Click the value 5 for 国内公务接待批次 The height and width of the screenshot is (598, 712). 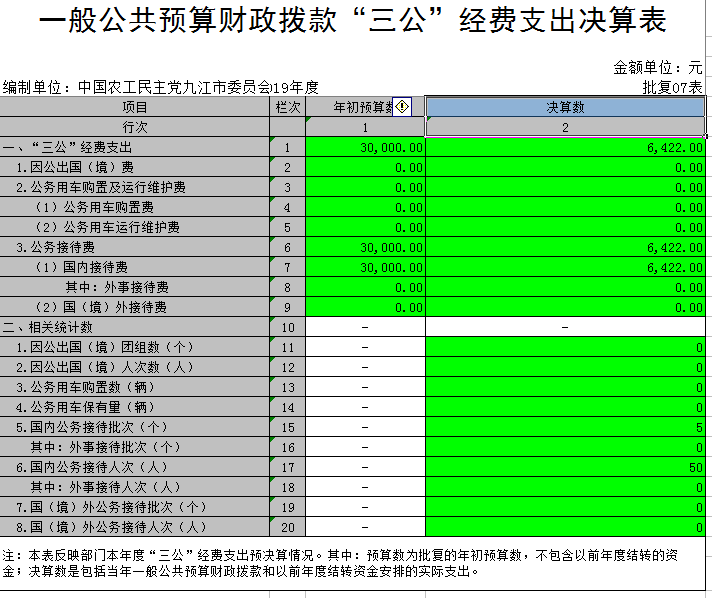click(565, 427)
